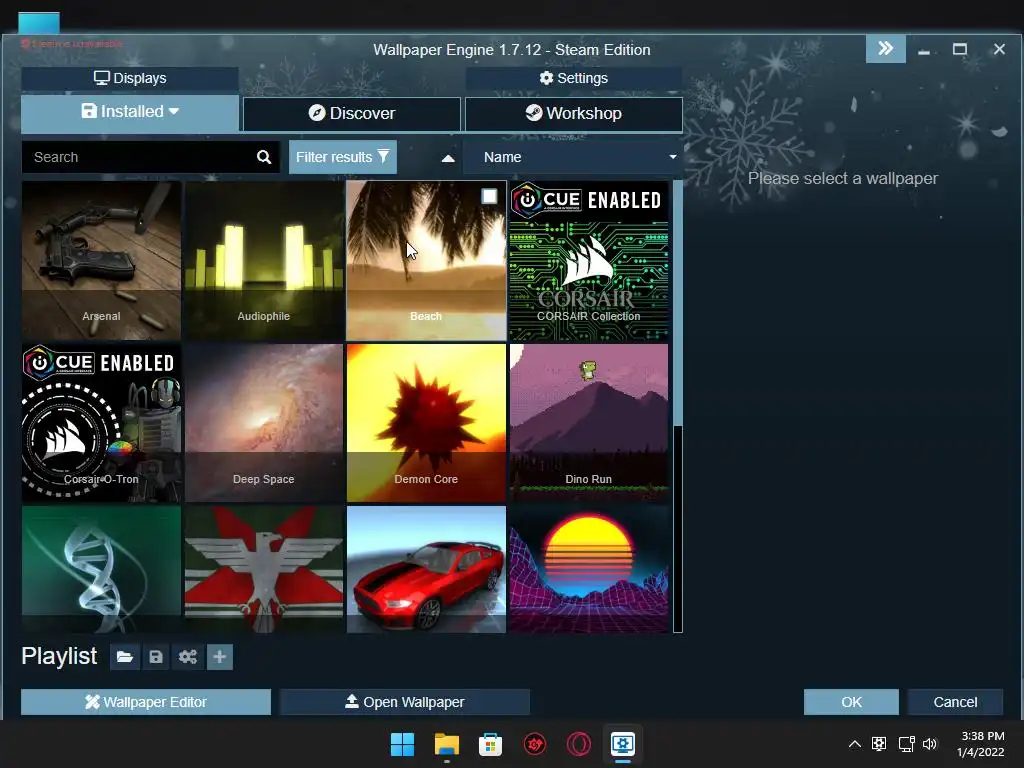Toggle ascending sort order arrow
The height and width of the screenshot is (768, 1024).
coord(448,158)
